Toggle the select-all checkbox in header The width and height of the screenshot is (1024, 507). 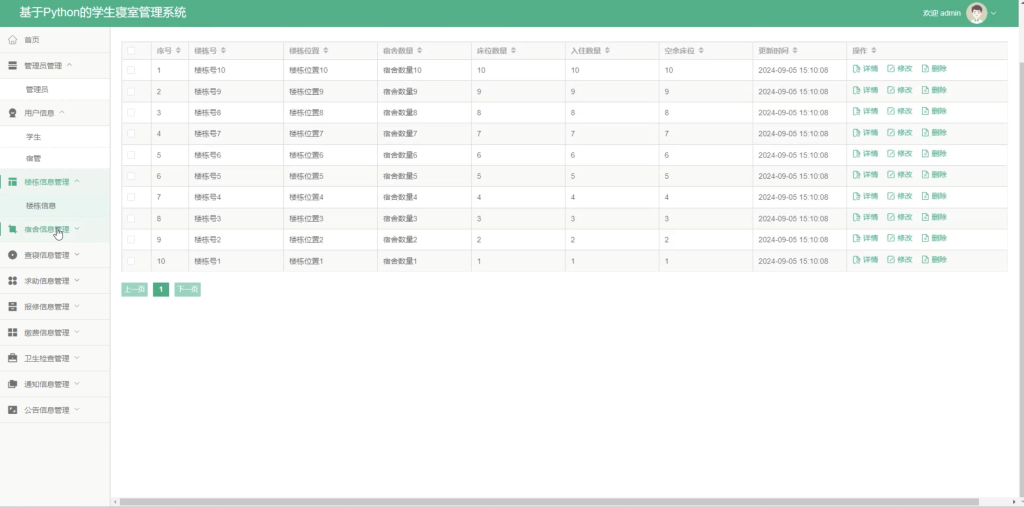tap(131, 51)
